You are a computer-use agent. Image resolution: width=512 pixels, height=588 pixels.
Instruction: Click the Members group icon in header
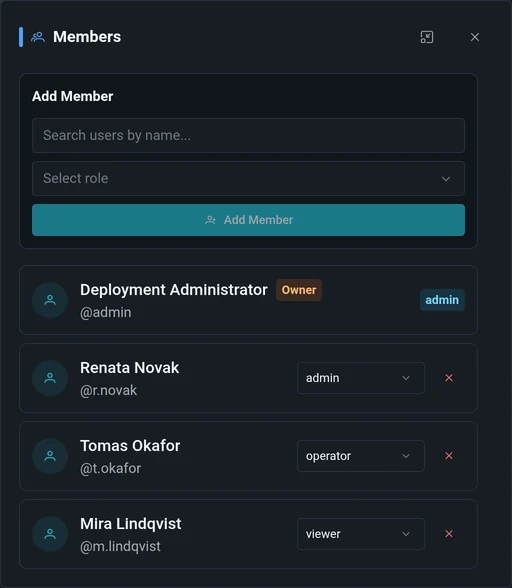tap(38, 37)
